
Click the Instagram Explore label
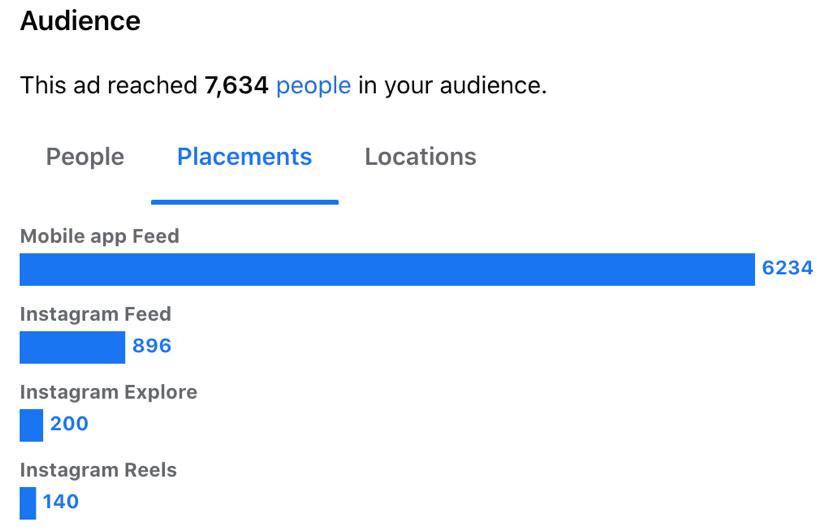pyautogui.click(x=108, y=392)
